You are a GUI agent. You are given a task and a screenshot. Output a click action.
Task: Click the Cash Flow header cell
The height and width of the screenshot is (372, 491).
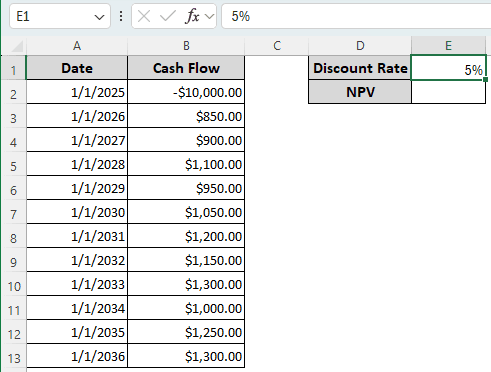tap(186, 68)
